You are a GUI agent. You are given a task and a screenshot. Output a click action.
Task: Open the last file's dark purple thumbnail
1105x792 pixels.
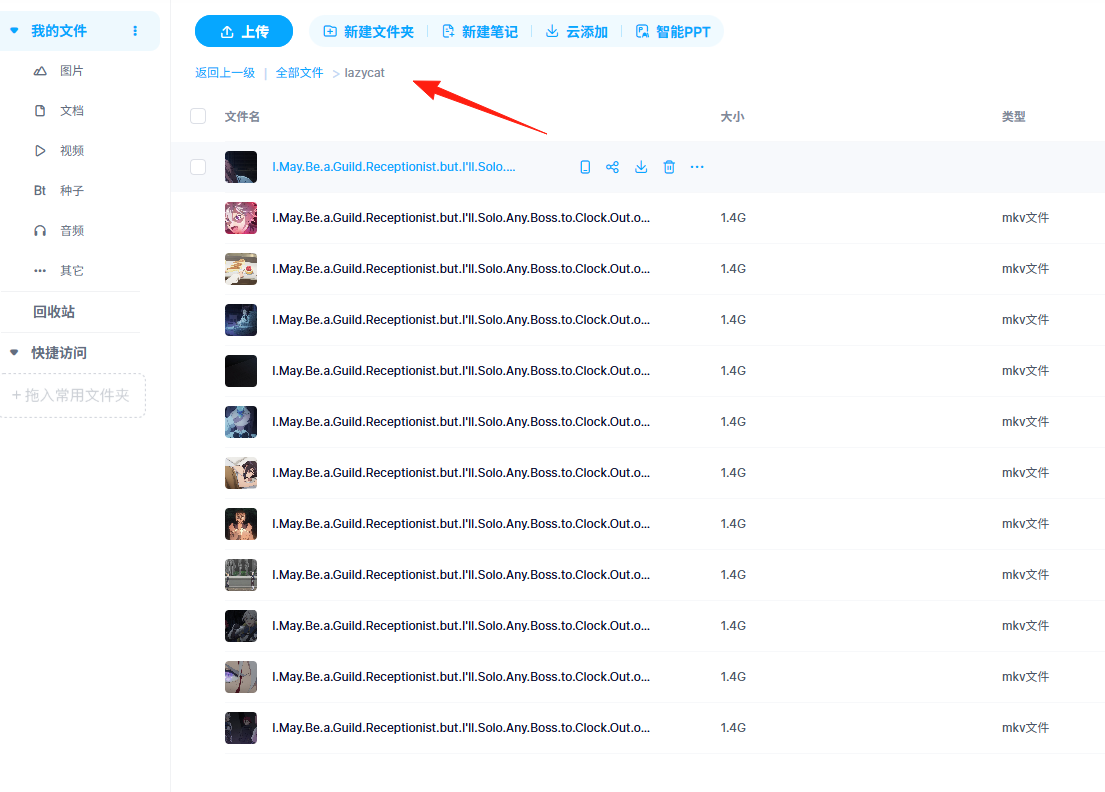pyautogui.click(x=241, y=728)
